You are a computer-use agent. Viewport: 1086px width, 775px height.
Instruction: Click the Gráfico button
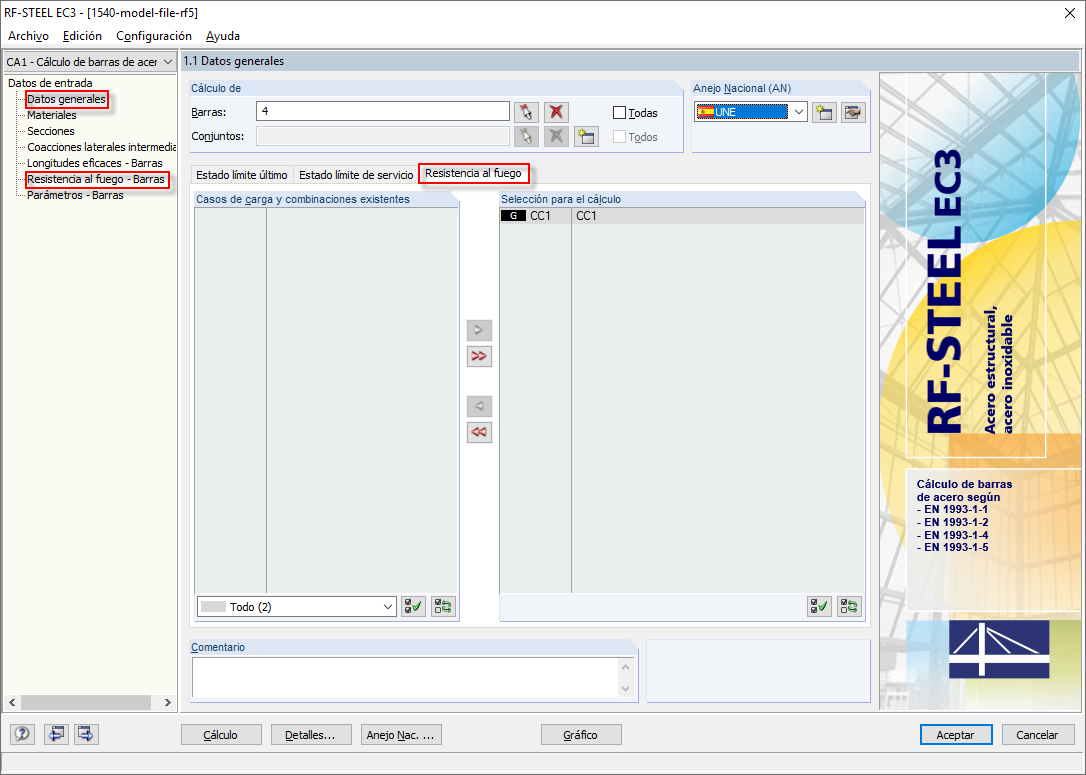coord(581,735)
